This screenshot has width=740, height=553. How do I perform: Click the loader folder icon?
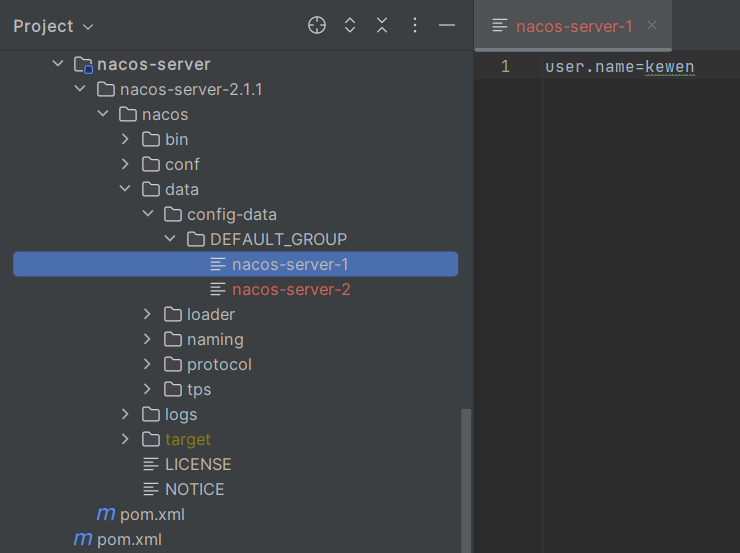[x=173, y=314]
